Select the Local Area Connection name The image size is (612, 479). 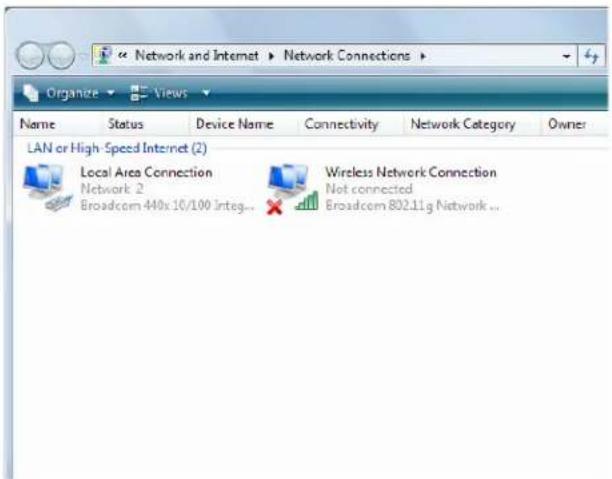pyautogui.click(x=146, y=172)
